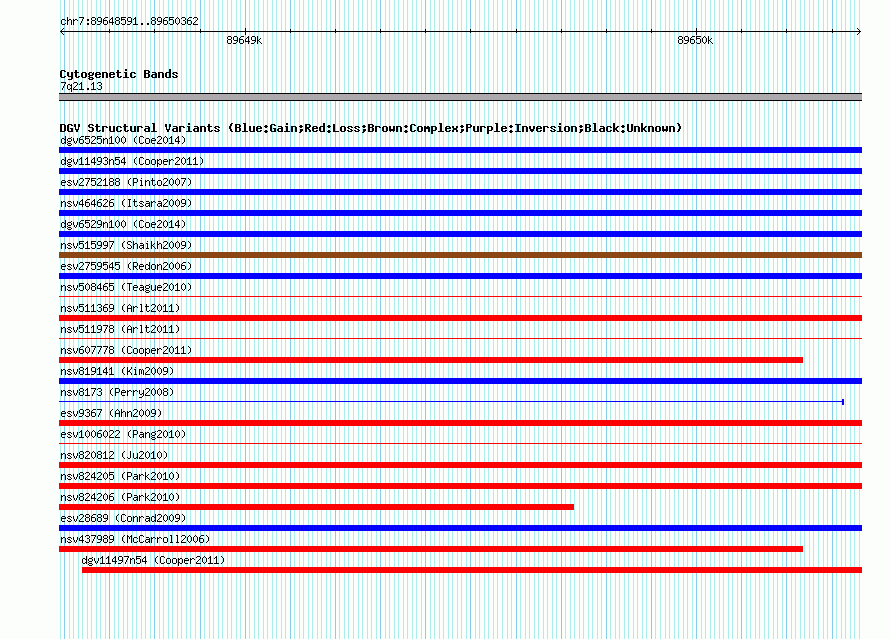The width and height of the screenshot is (890, 639).
Task: Click nsv464626 (Itsara2009) label
Action: coord(126,203)
